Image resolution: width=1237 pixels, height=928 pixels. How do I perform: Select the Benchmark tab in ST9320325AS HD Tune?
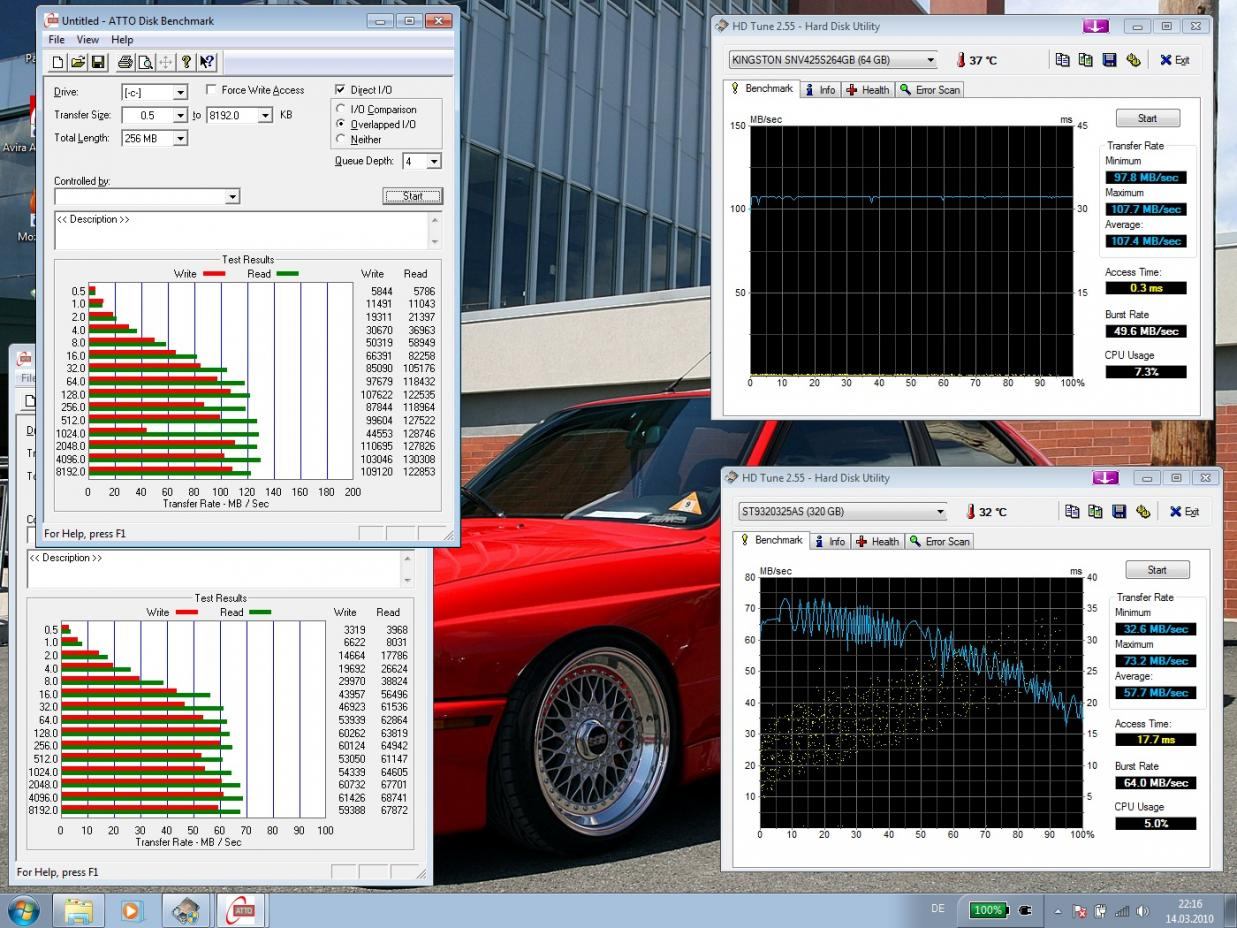pos(772,541)
